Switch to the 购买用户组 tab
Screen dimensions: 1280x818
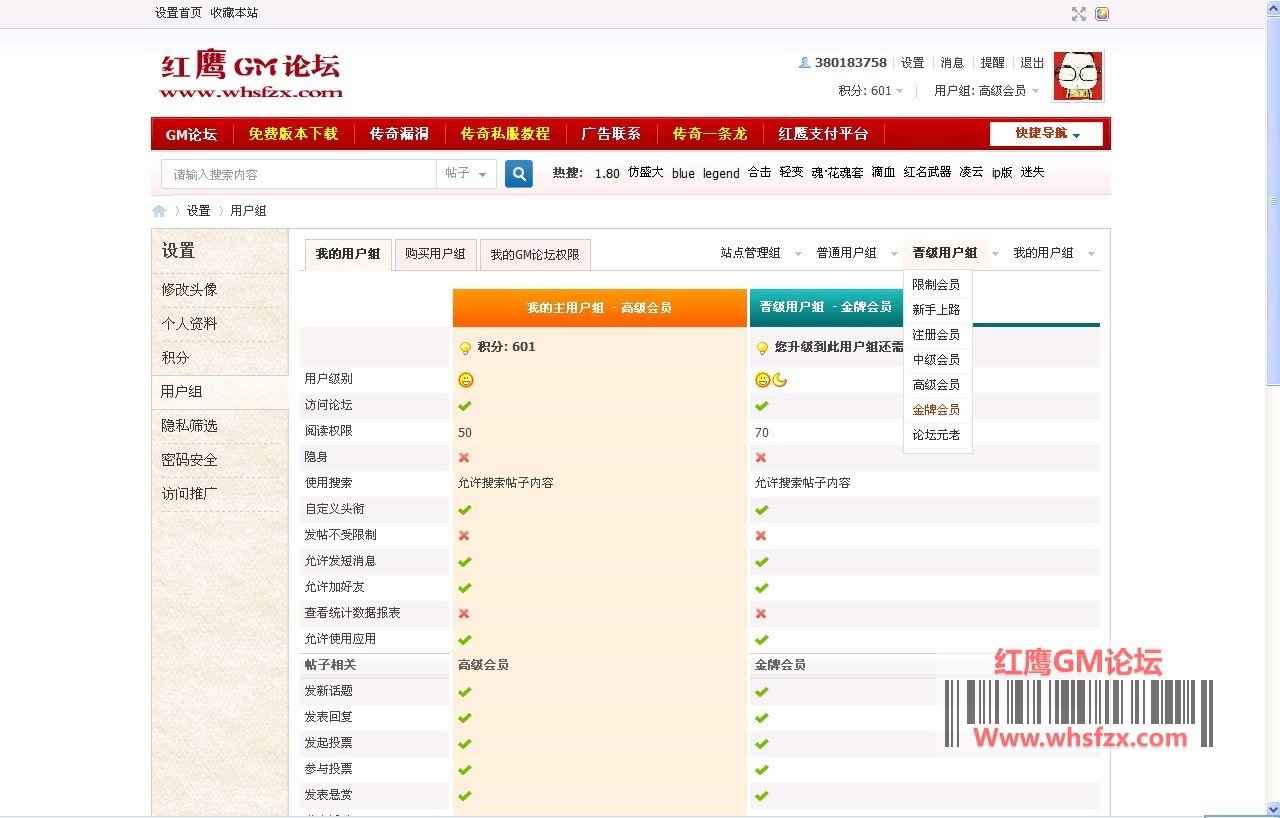coord(435,255)
